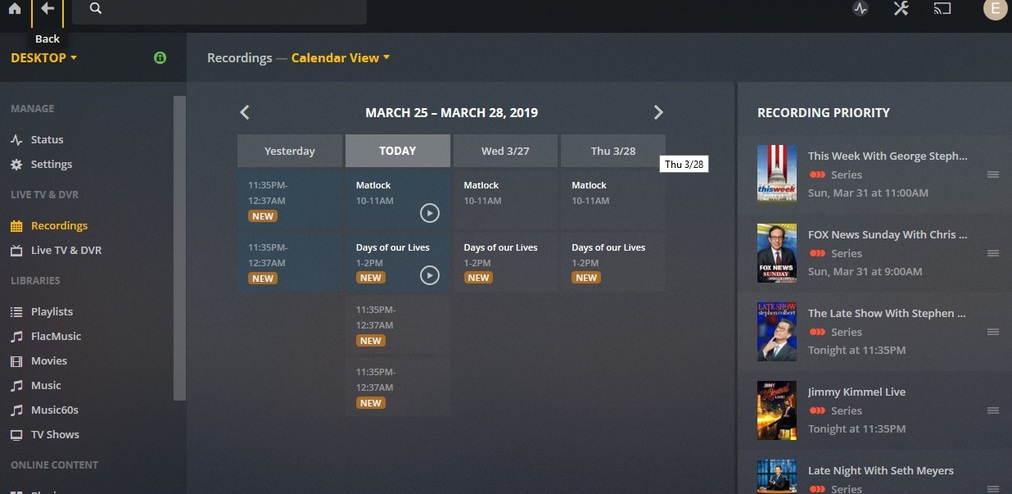This screenshot has width=1012, height=494.
Task: Open Thu 3/28 Matlock 10-11AM entry
Action: (x=613, y=200)
